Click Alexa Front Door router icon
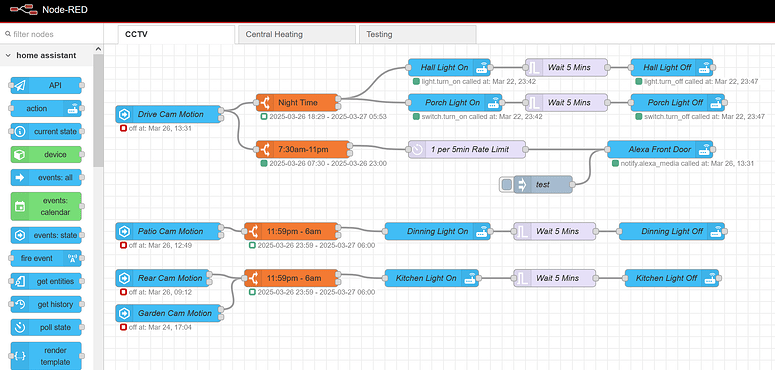The image size is (775, 370). tap(704, 149)
